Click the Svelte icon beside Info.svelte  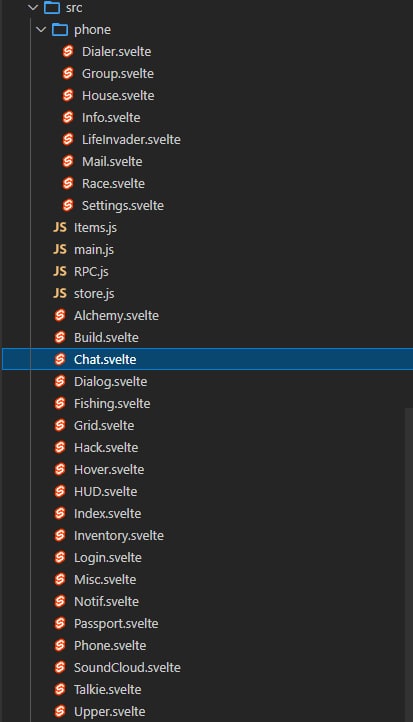point(68,117)
